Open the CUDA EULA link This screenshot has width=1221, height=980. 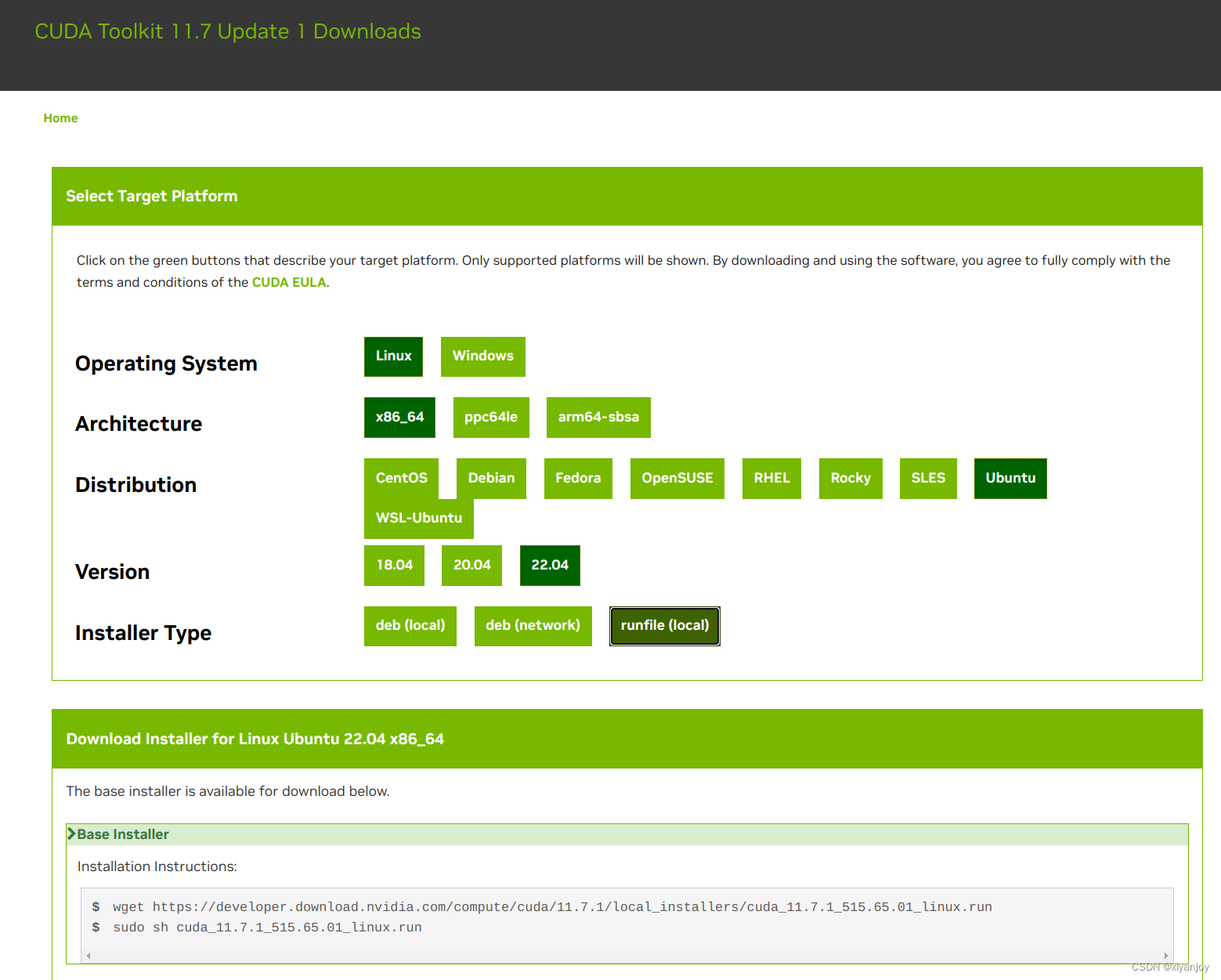click(x=289, y=283)
